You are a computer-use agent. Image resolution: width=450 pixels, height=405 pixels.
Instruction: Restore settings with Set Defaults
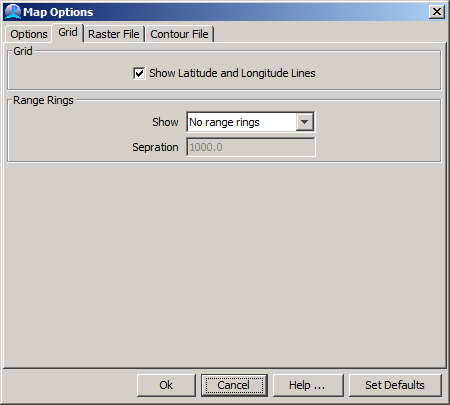(x=395, y=385)
